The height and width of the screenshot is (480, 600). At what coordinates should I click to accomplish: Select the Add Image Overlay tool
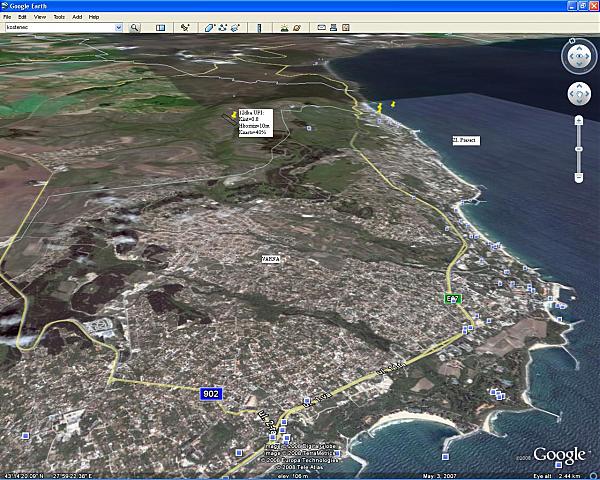235,28
